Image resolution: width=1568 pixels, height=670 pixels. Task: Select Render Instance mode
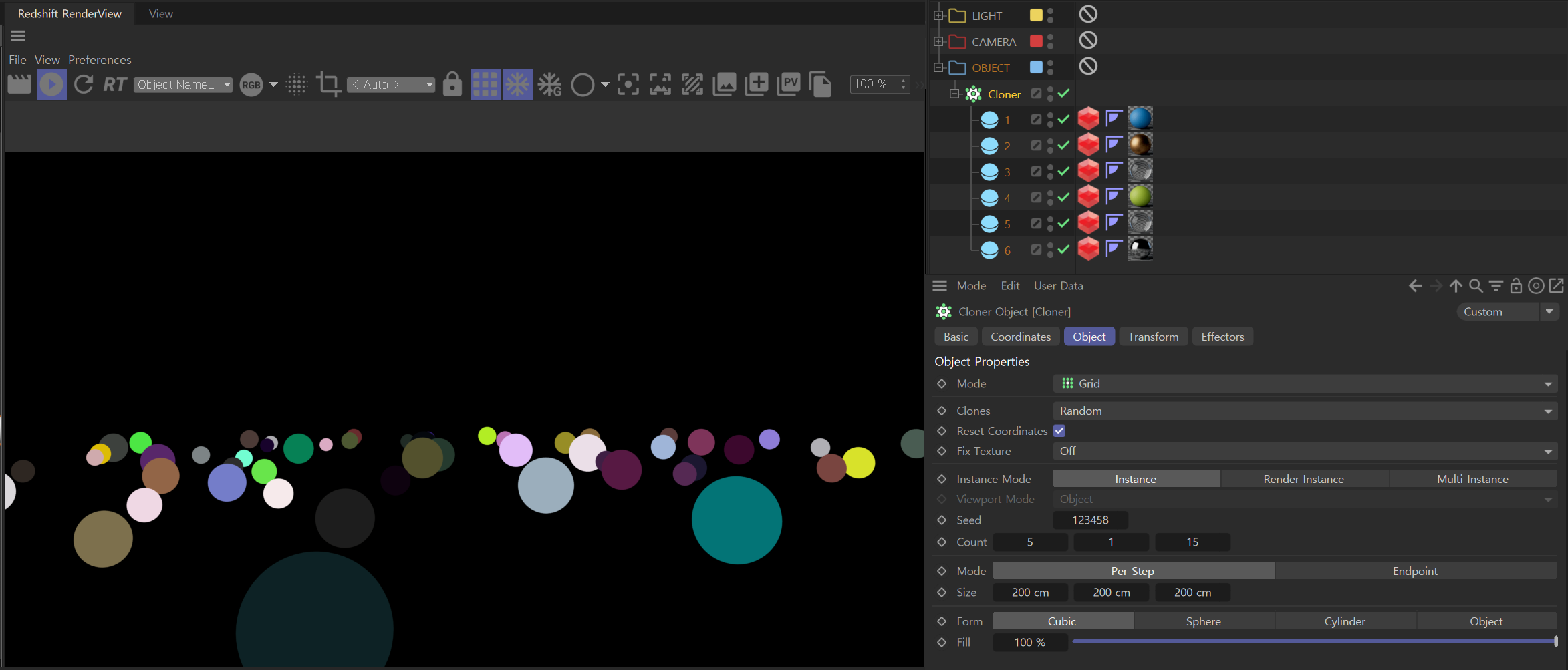1303,479
